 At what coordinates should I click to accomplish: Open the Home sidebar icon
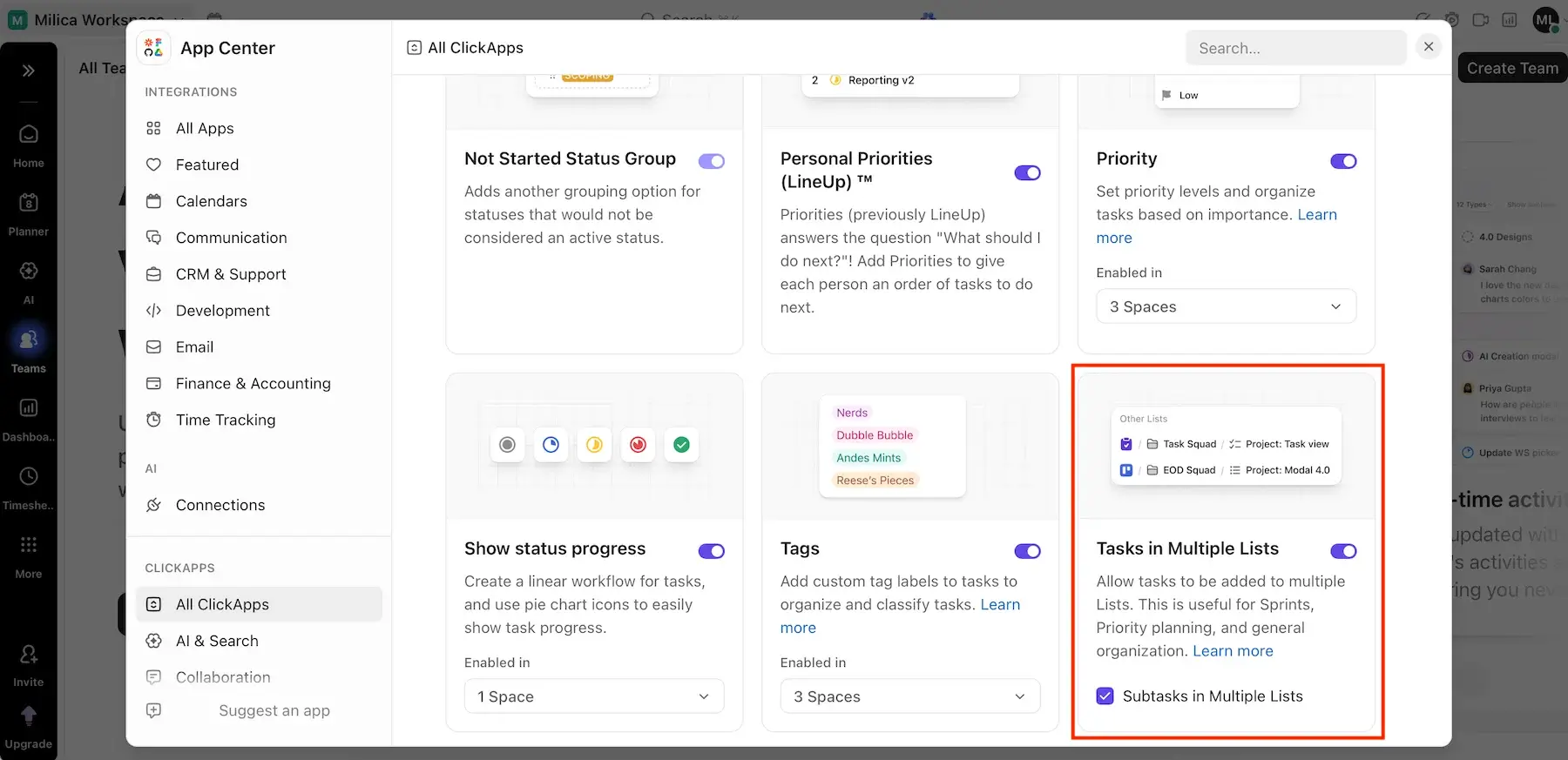29,134
